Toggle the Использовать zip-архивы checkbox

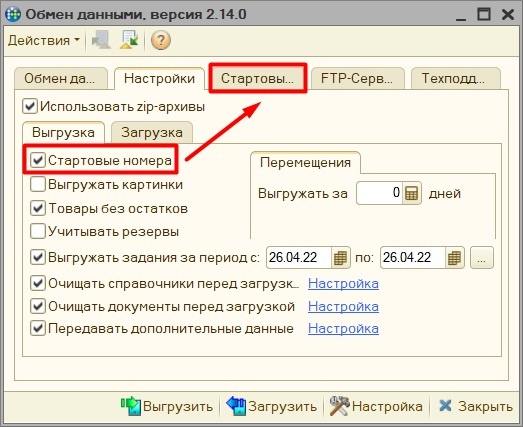(30, 107)
